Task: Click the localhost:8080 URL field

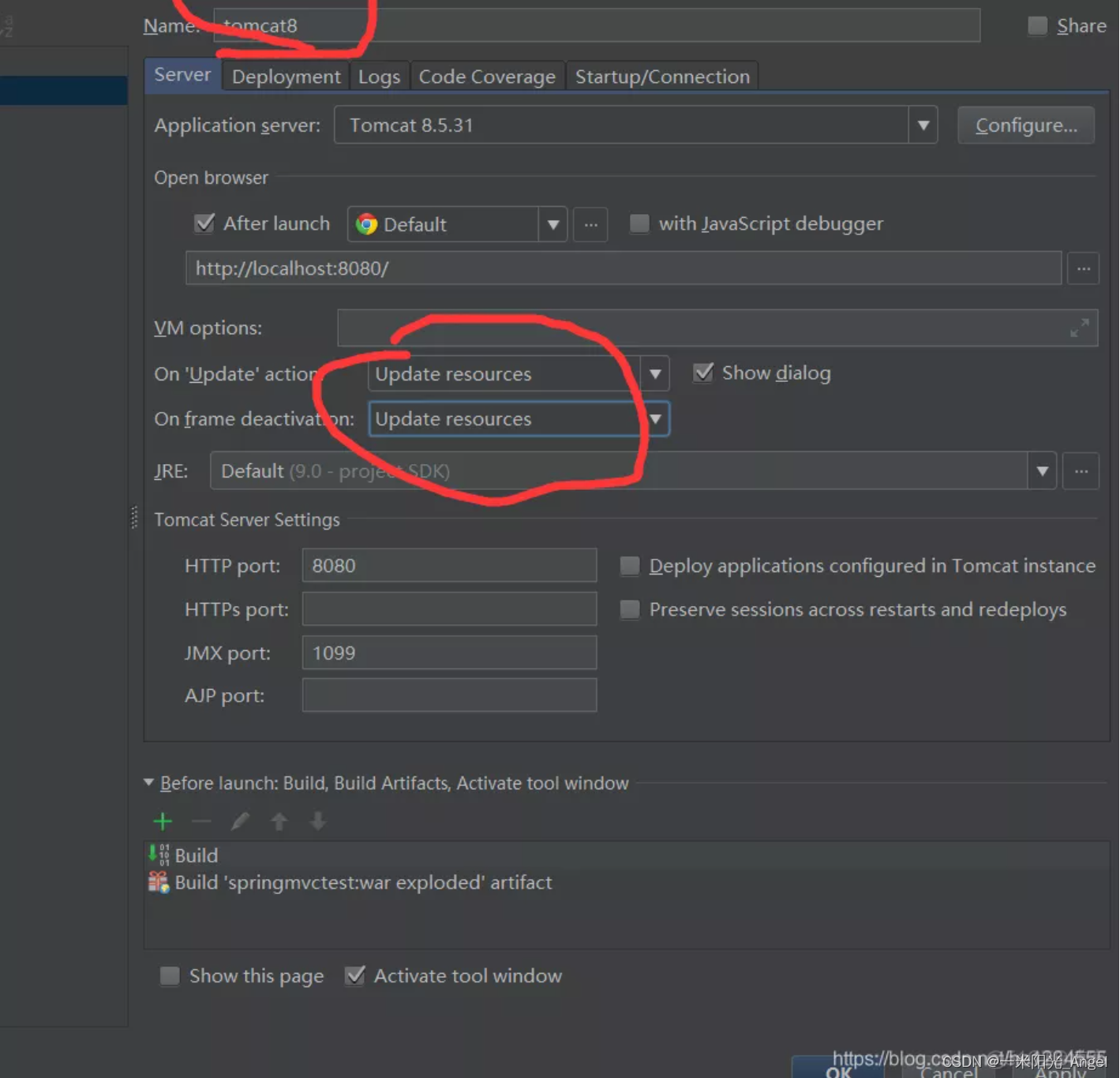Action: tap(624, 268)
